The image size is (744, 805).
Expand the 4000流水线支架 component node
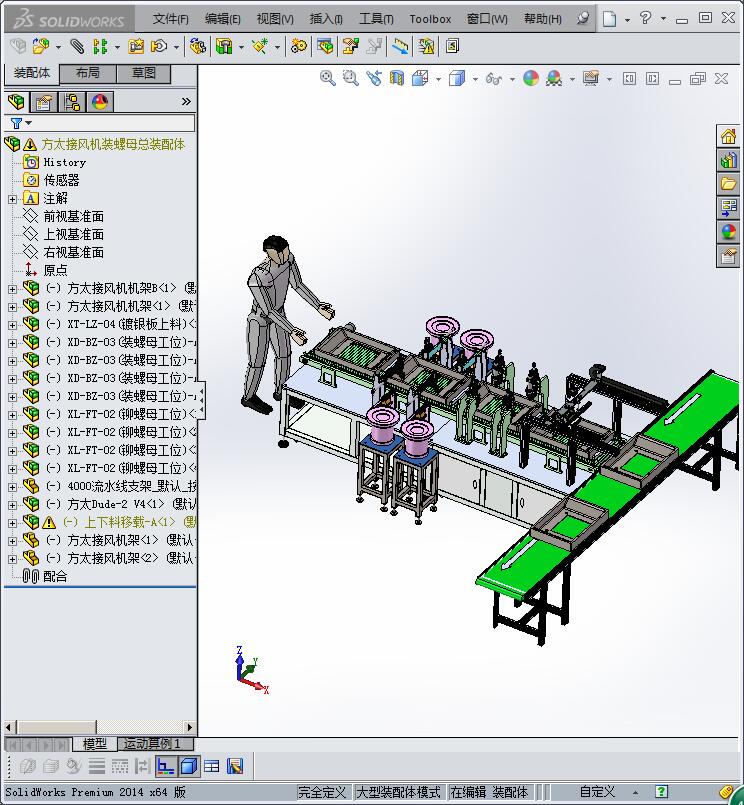(12, 487)
